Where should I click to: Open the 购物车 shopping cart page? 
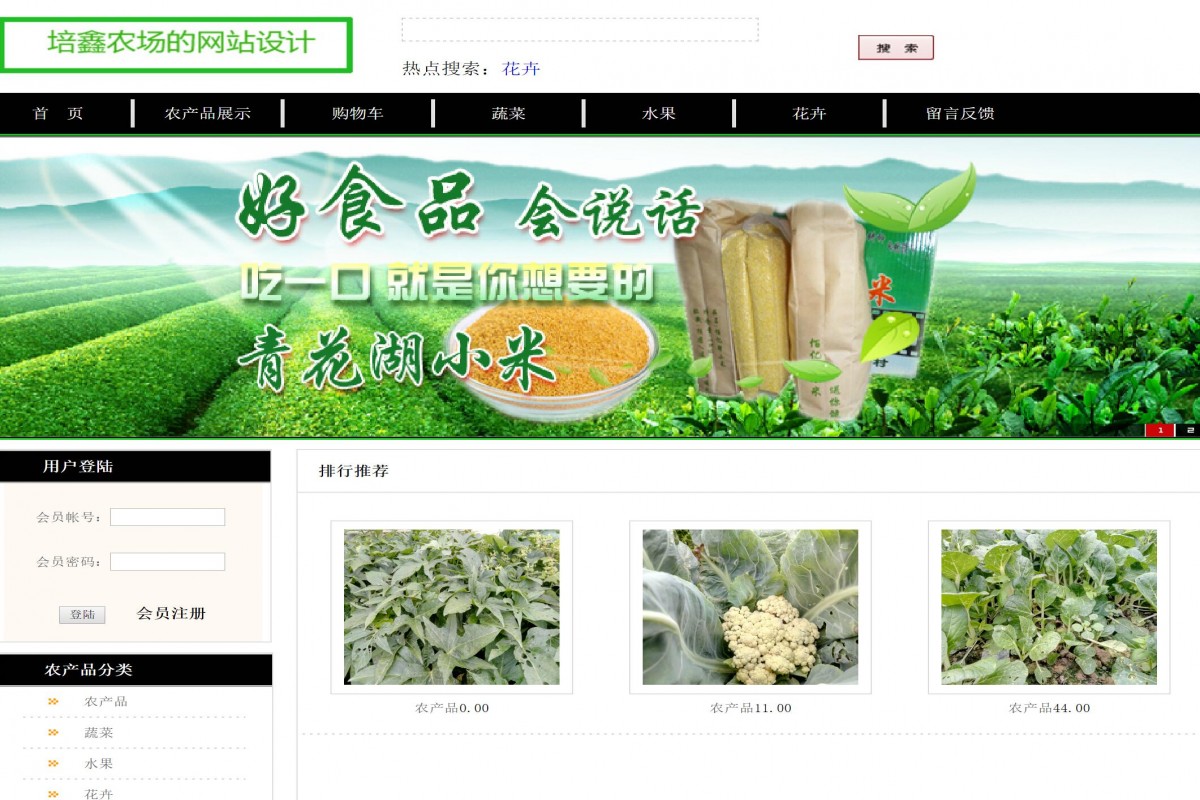pos(357,113)
